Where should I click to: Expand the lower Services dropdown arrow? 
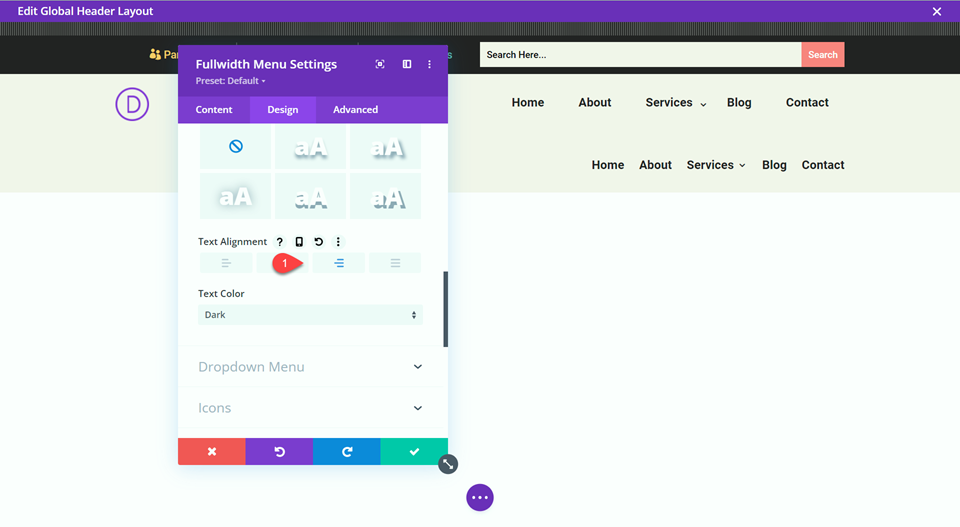(x=742, y=166)
